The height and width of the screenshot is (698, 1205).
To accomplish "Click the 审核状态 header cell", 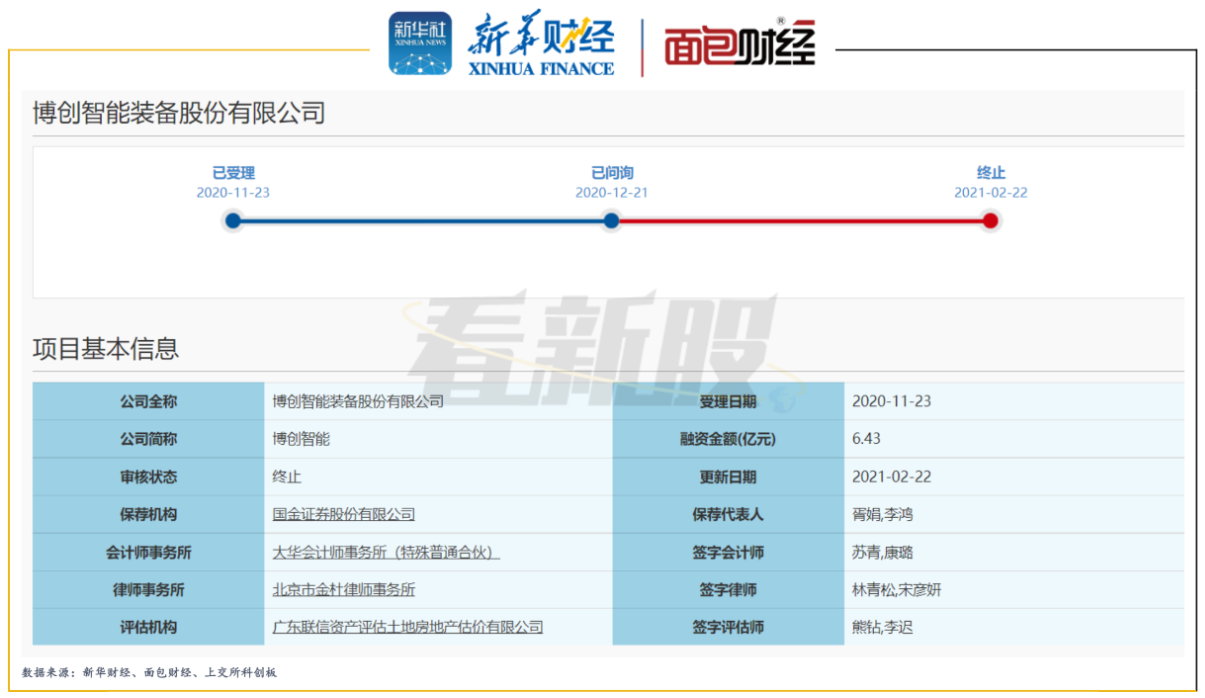I will coord(148,477).
